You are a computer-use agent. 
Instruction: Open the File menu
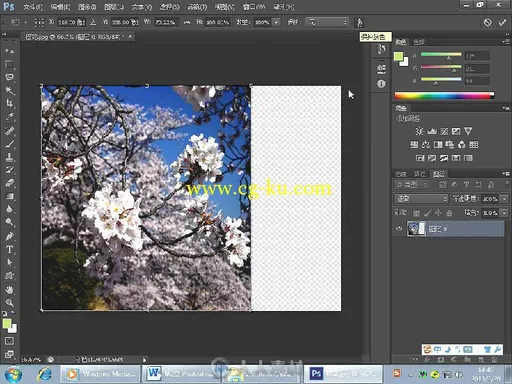(x=33, y=7)
